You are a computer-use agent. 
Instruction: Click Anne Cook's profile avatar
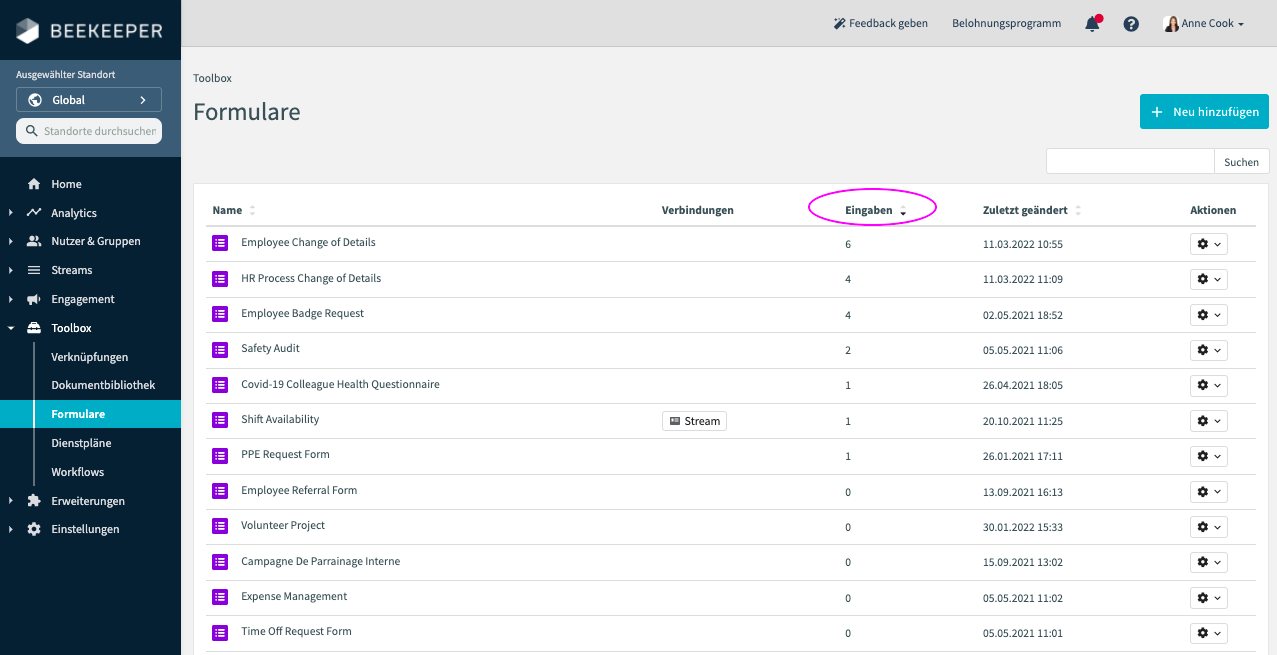click(x=1172, y=23)
